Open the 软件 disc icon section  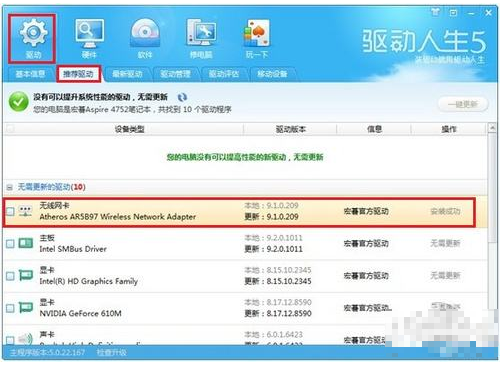[x=145, y=39]
